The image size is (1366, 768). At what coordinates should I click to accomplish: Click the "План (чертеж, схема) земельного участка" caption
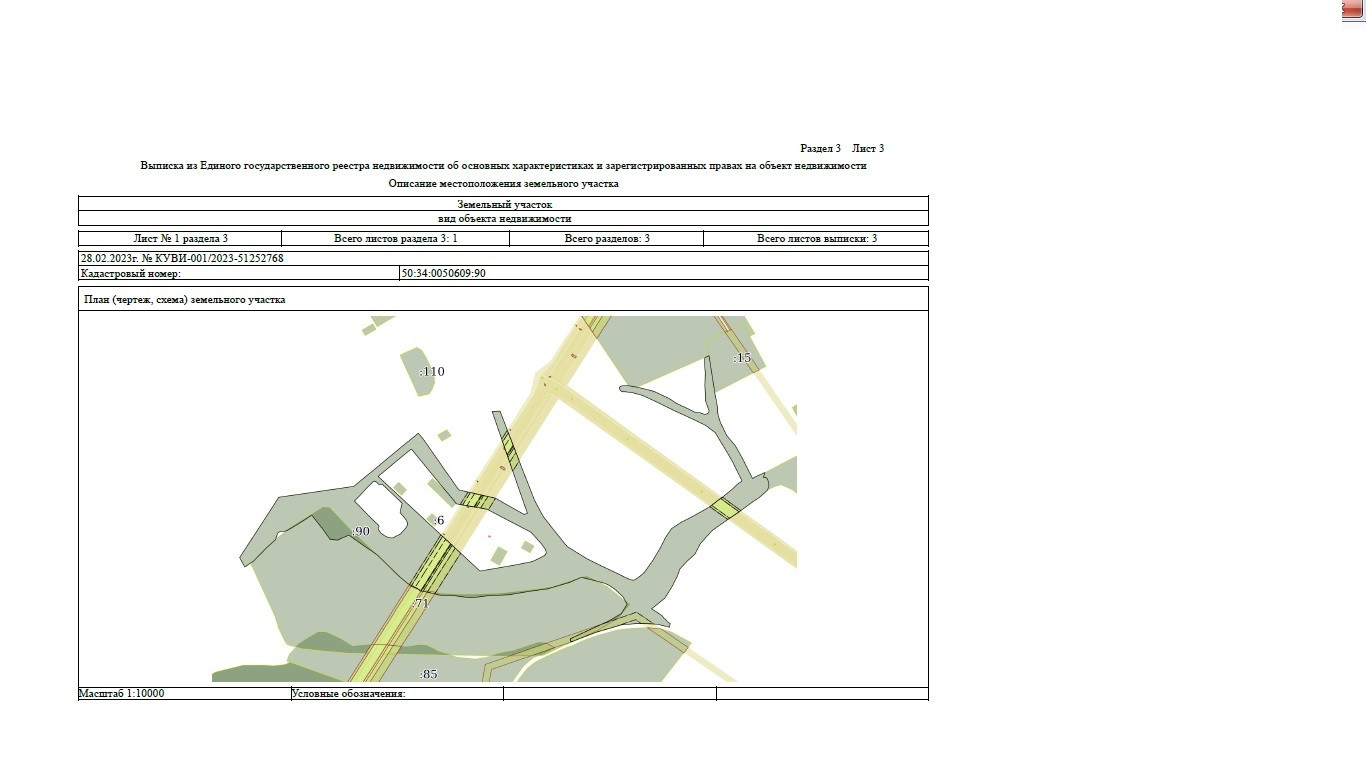point(185,299)
